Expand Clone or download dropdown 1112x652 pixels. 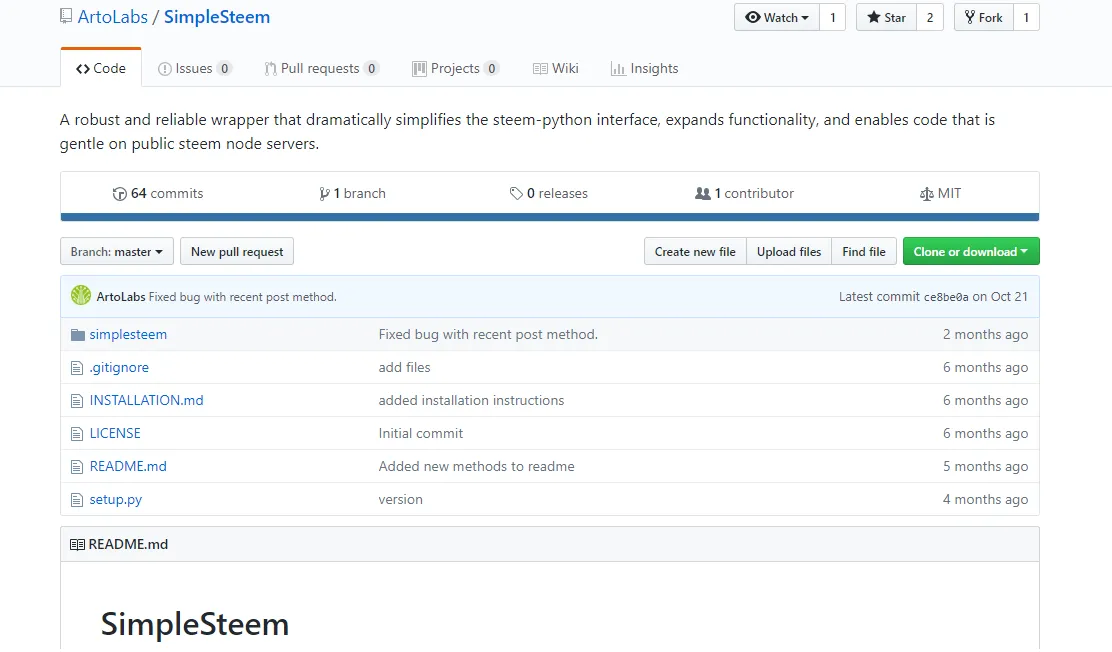pos(971,251)
